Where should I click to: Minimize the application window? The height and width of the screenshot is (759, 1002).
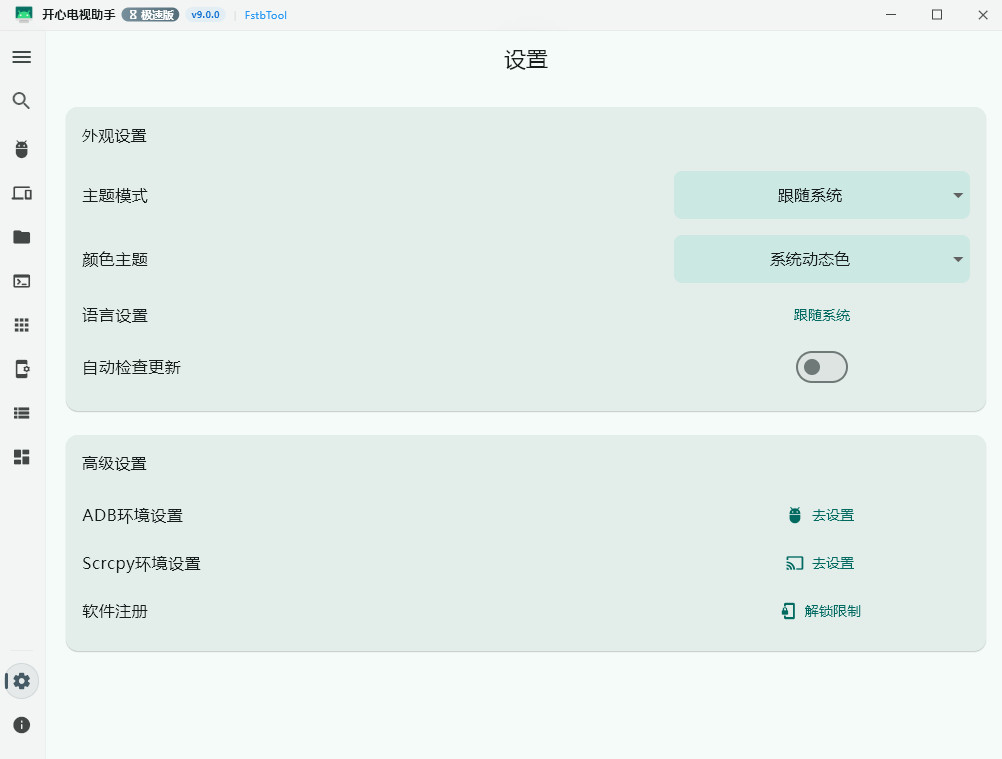point(891,15)
